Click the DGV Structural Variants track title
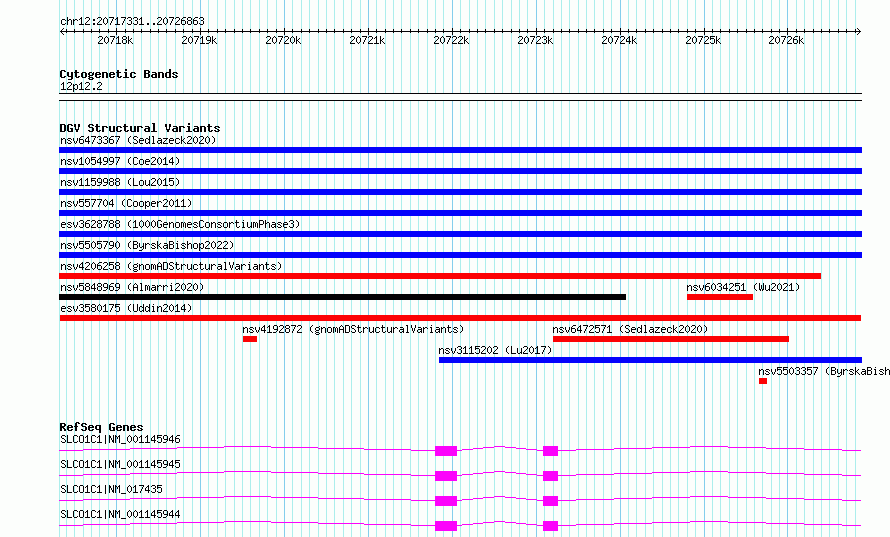Screen dimensions: 890x537 click(140, 128)
